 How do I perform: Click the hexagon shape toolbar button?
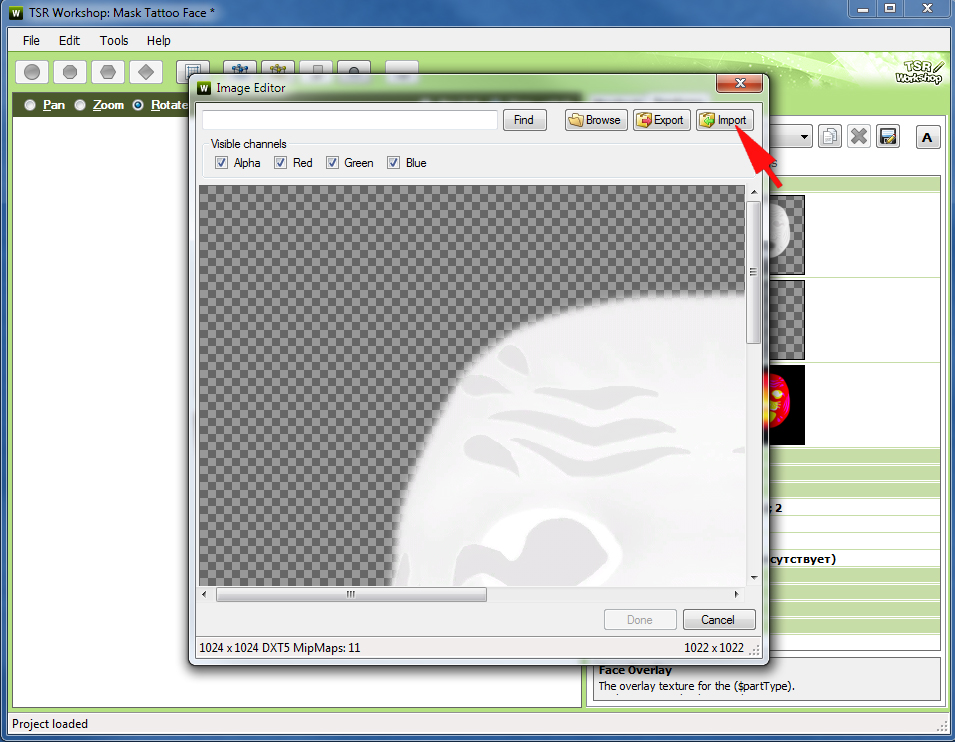click(108, 72)
